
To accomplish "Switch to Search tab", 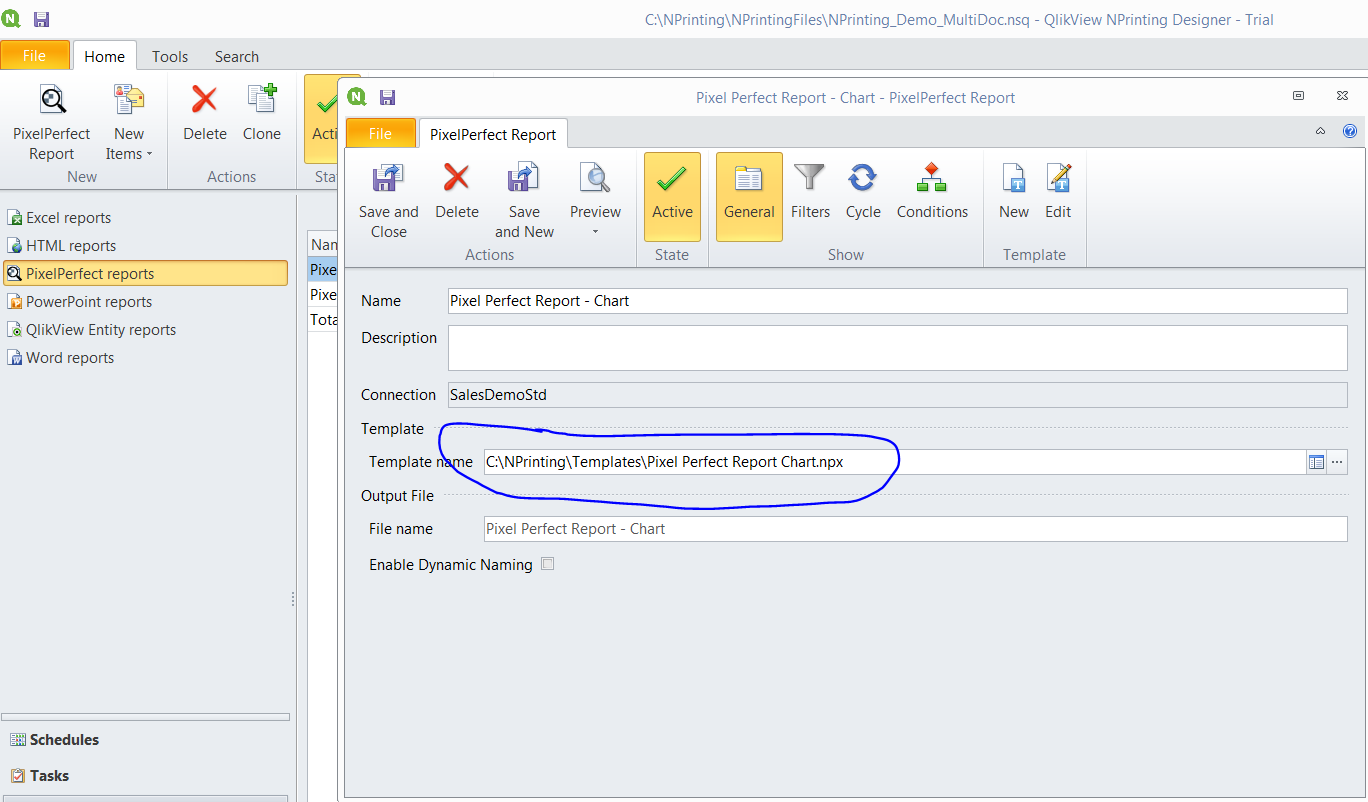I will coord(237,56).
